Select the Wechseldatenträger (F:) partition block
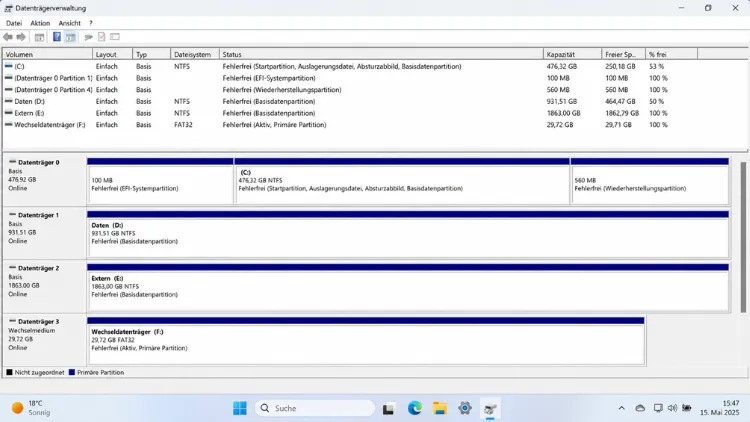The image size is (750, 422). pos(366,341)
